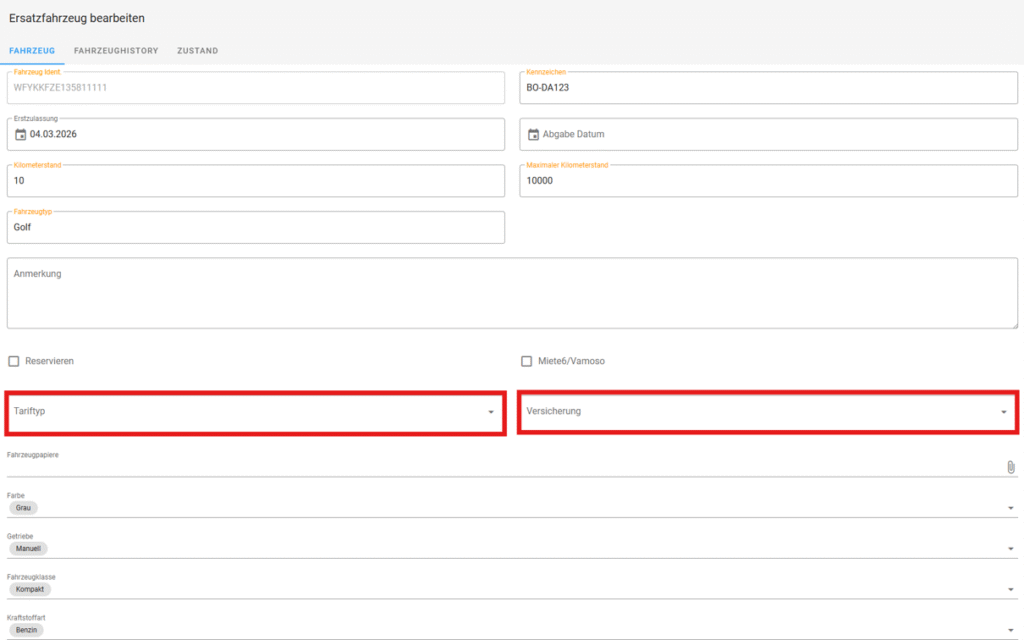Edit the Kennzeichen field BO-DA123
1024x640 pixels.
click(x=769, y=88)
